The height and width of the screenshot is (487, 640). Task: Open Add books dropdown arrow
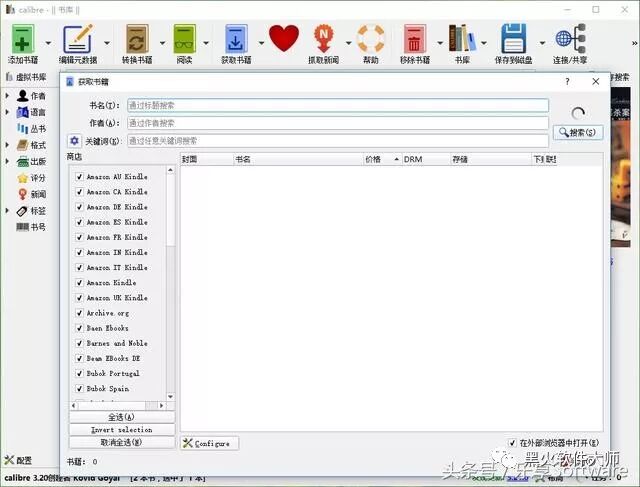48,43
